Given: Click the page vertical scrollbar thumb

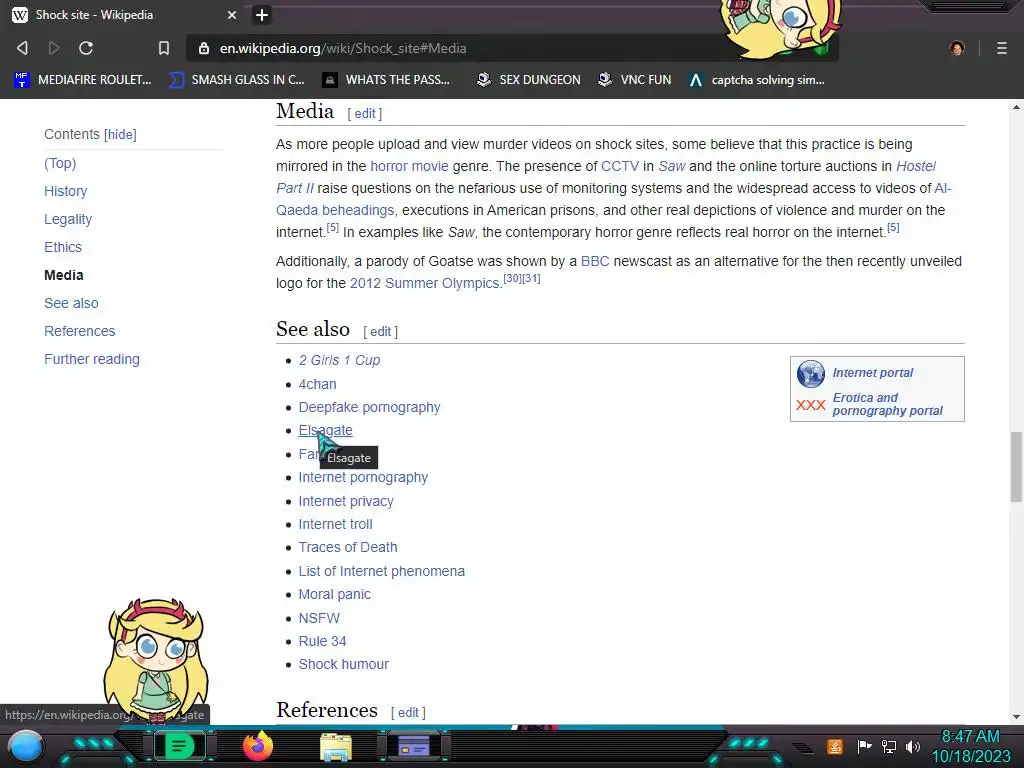Looking at the screenshot, I should tap(1016, 467).
